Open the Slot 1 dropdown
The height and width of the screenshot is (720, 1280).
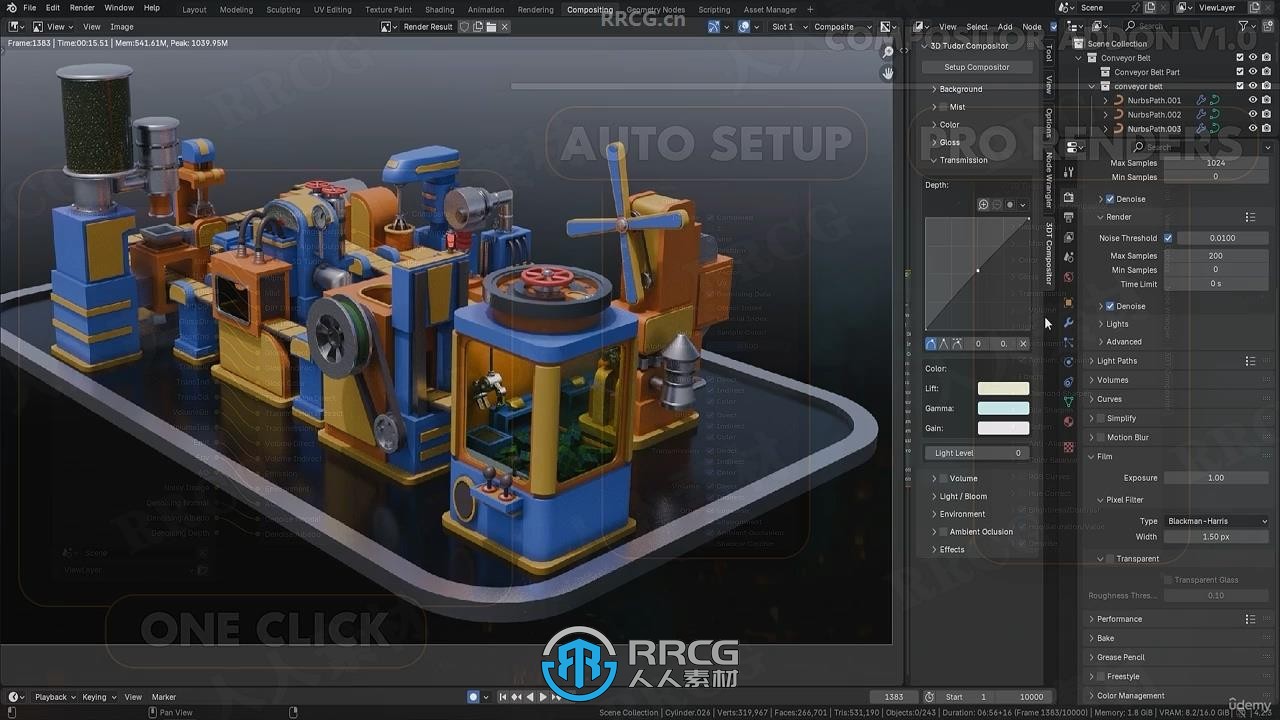[789, 27]
